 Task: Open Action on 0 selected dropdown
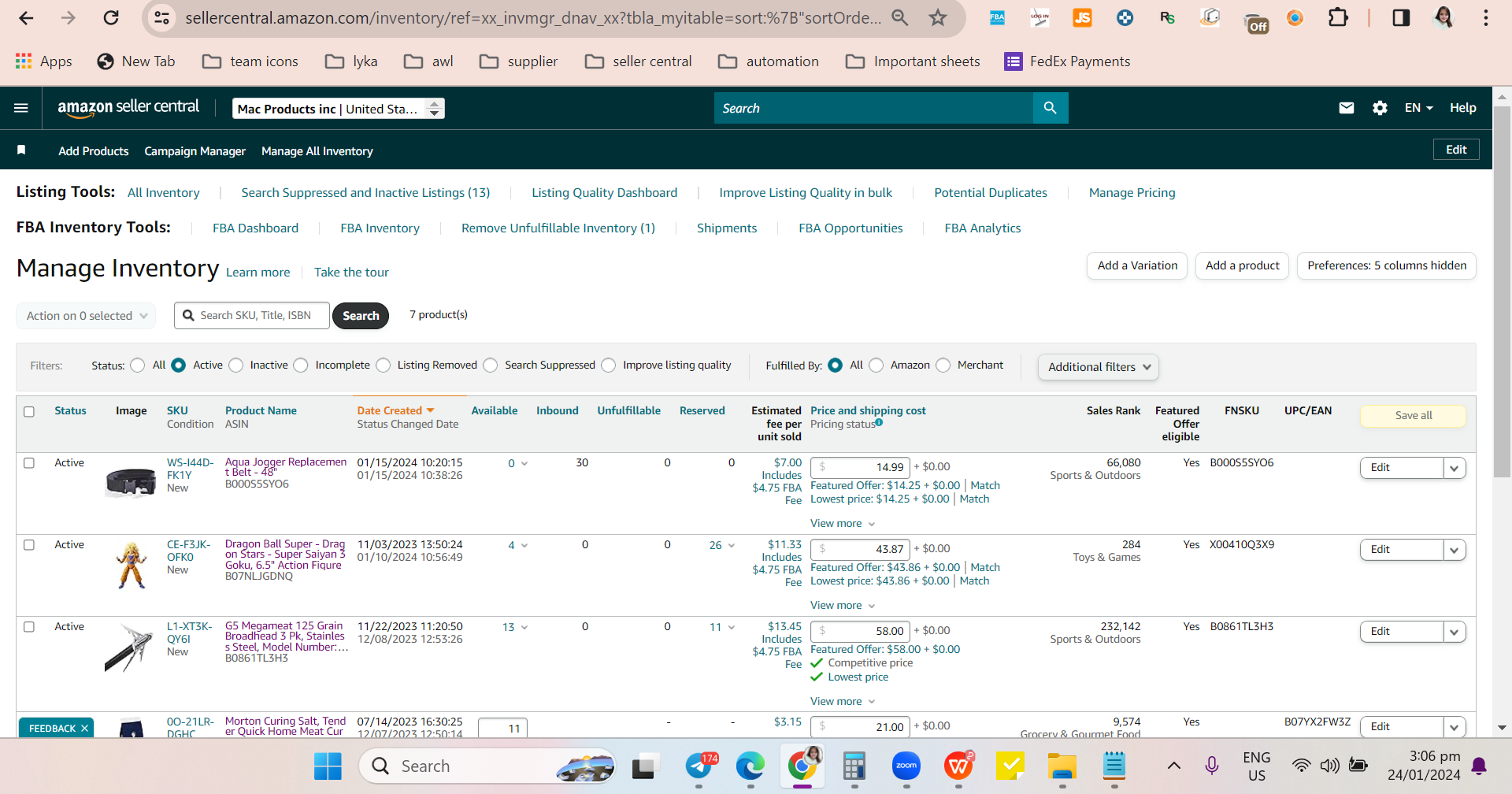[86, 316]
